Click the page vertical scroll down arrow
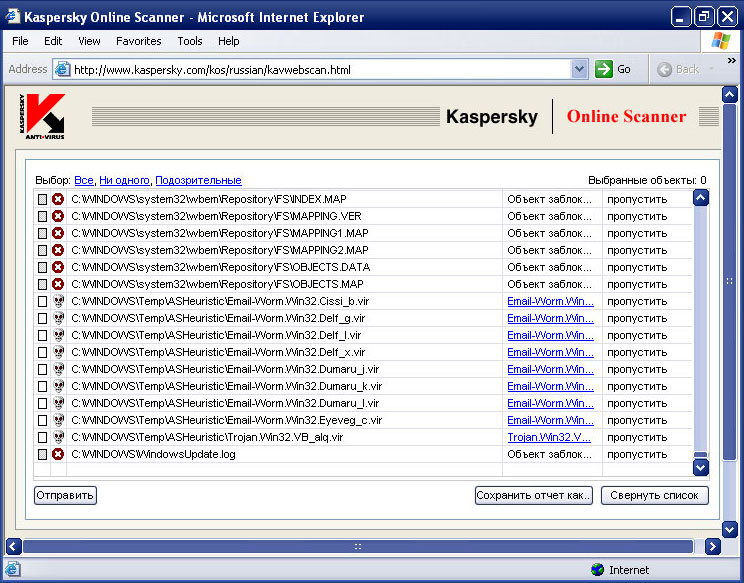This screenshot has width=744, height=583. (x=730, y=529)
